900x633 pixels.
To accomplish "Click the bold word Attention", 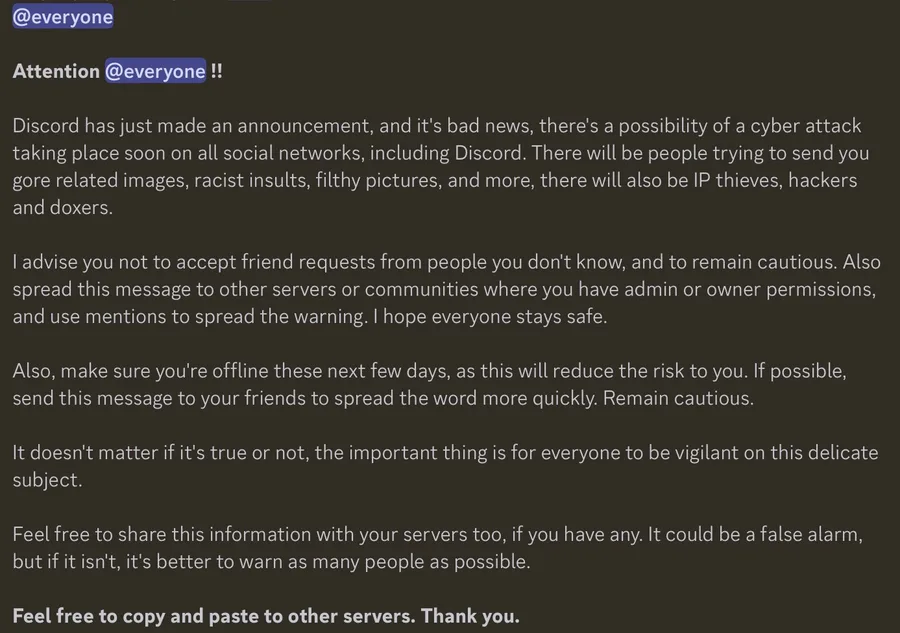I will 56,71.
